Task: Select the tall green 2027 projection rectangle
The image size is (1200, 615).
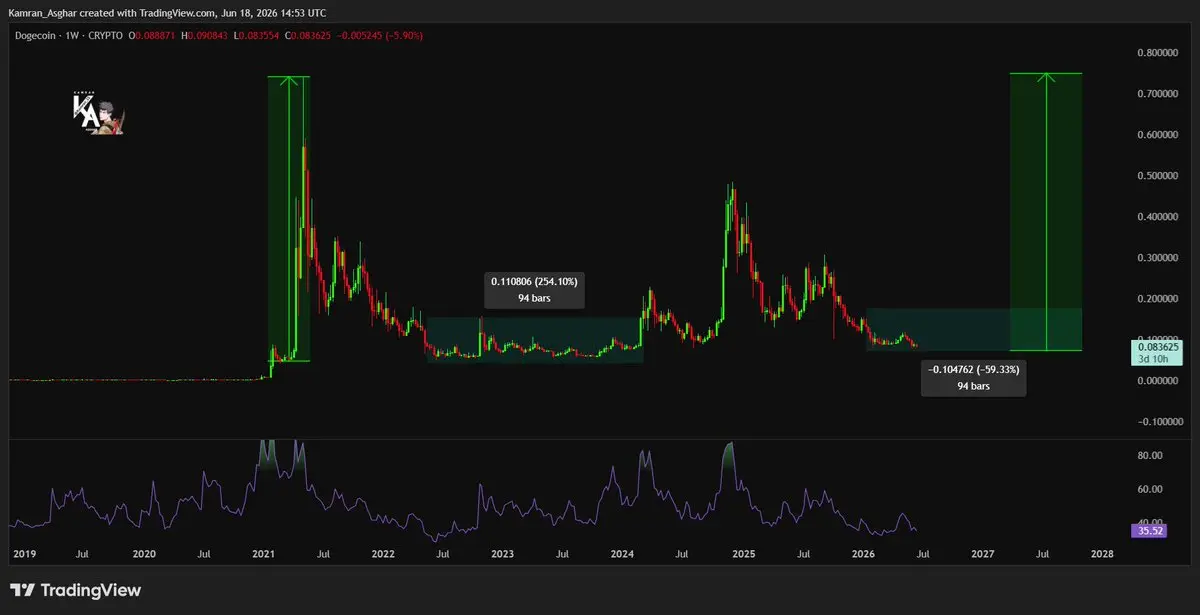Action: (1046, 212)
